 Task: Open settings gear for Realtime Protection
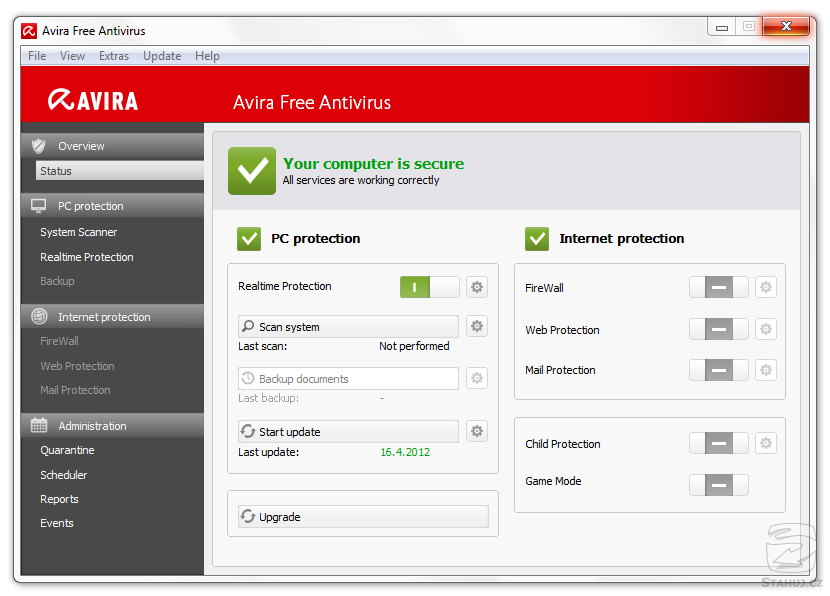click(477, 287)
